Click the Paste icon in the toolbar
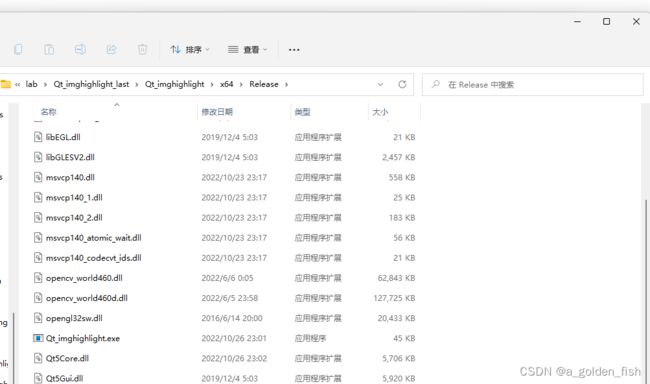650x384 pixels. point(49,49)
